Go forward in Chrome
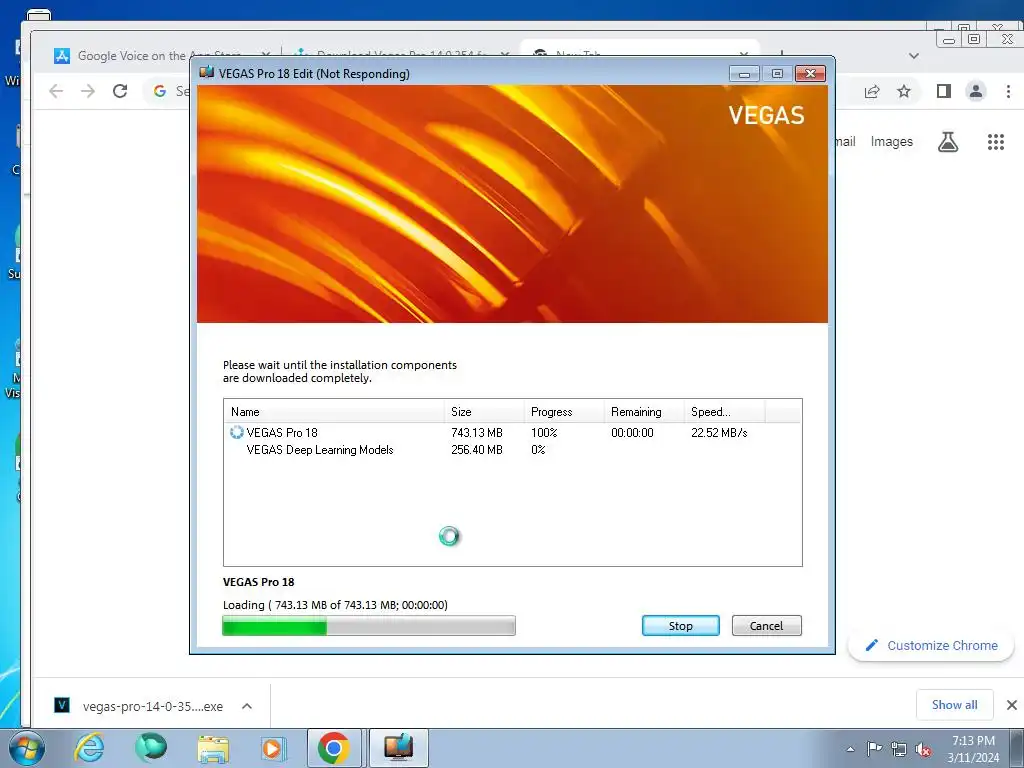 pos(88,91)
